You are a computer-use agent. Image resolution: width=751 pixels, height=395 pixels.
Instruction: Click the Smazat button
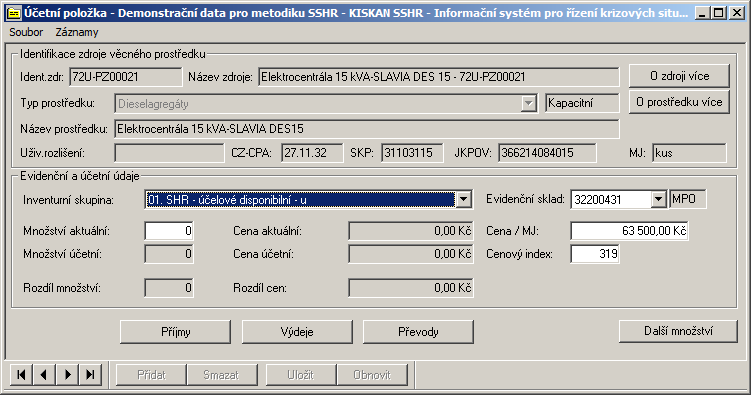(221, 374)
